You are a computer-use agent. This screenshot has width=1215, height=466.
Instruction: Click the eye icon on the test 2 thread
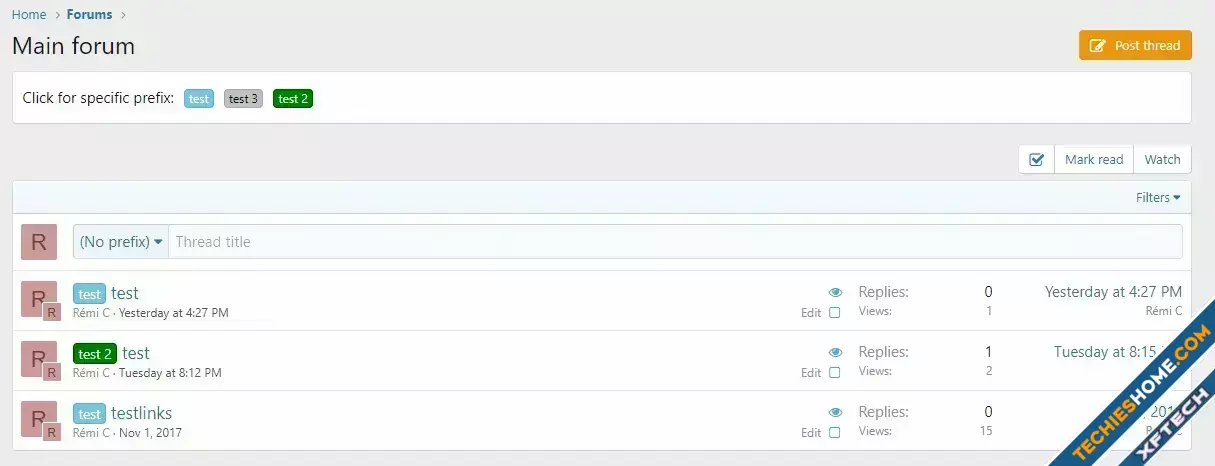pos(836,352)
